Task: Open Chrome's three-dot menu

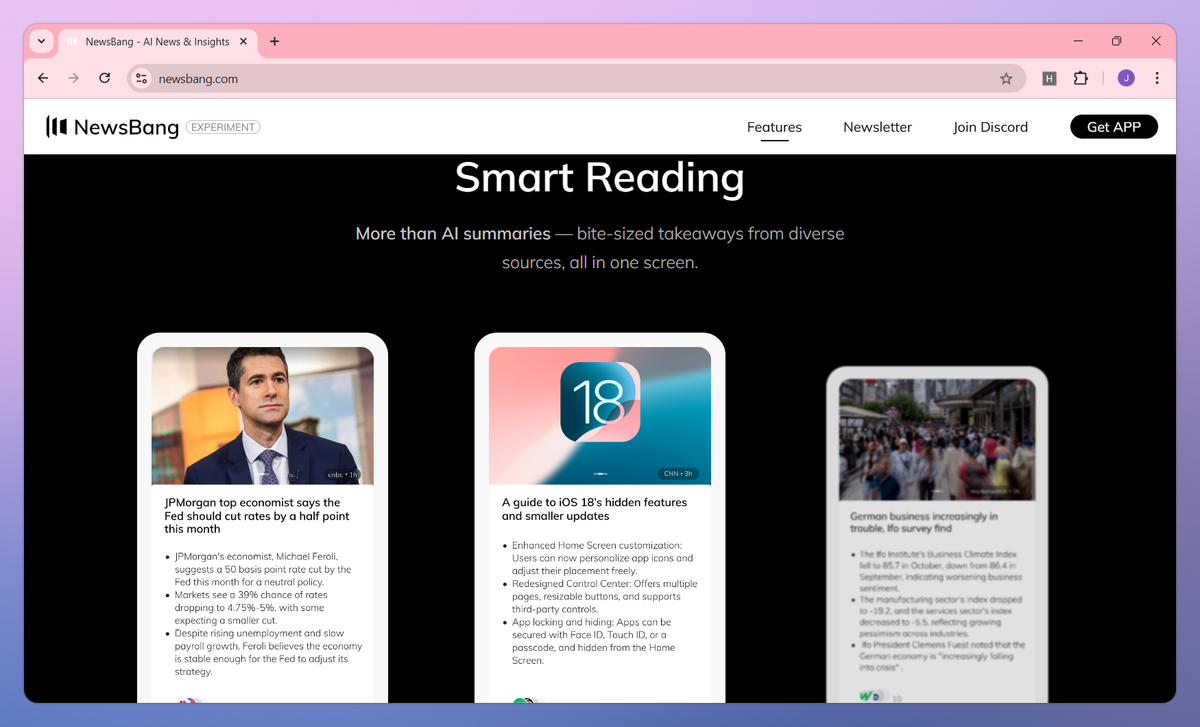Action: [x=1157, y=77]
